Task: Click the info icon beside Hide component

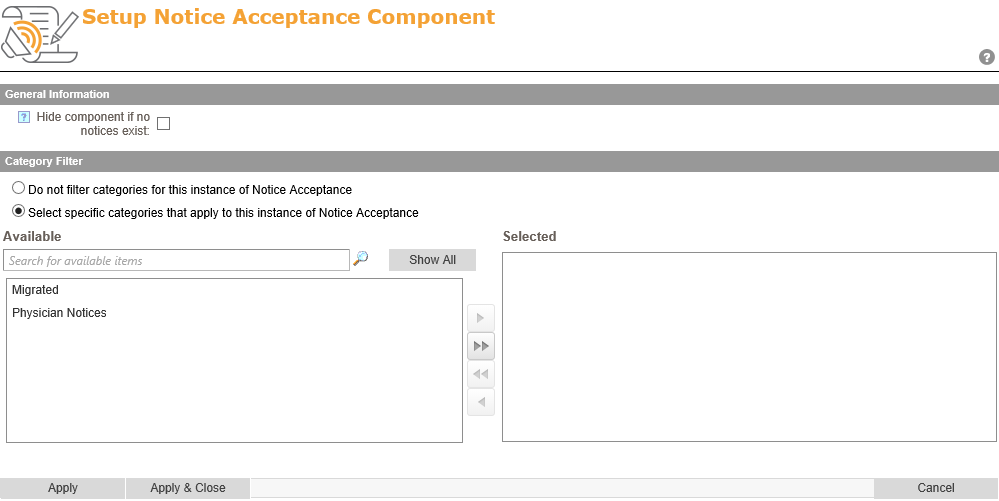Action: (24, 117)
